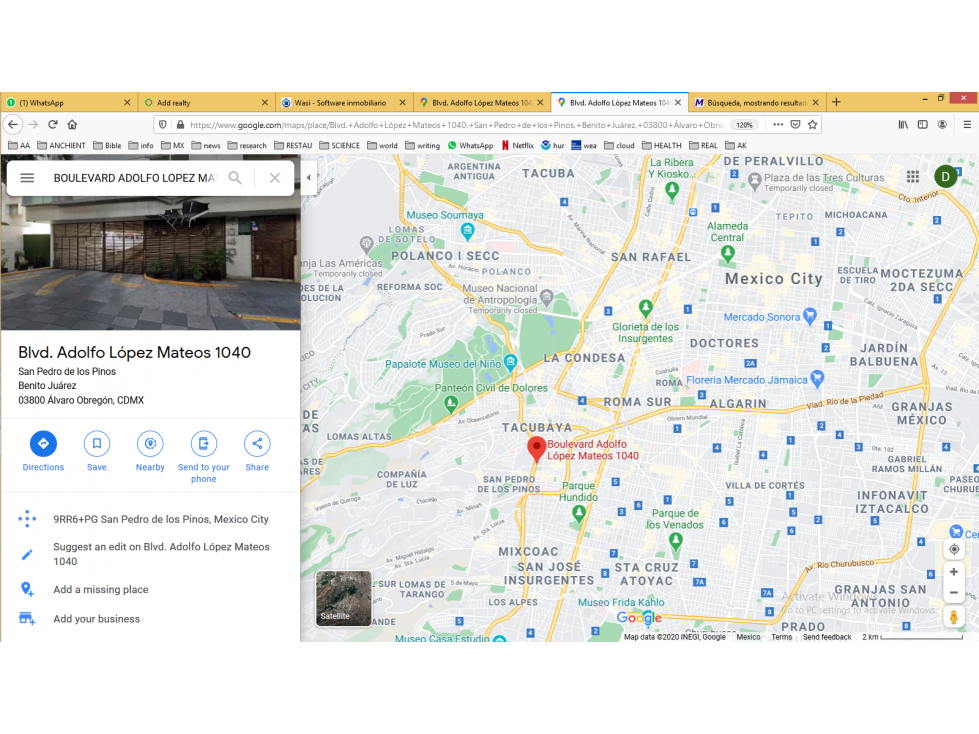Open the research bookmarks folder
The image size is (979, 734).
247,145
